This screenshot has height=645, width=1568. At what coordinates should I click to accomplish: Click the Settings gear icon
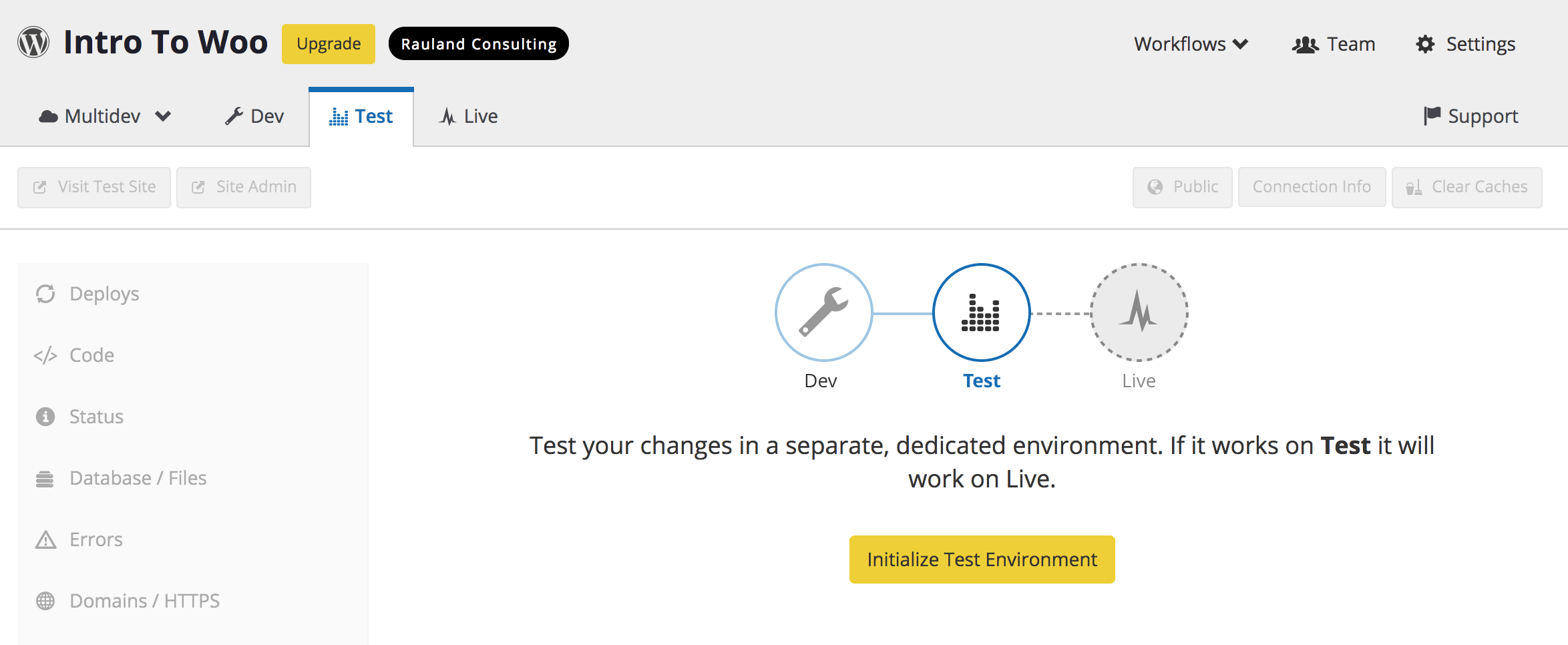coord(1425,43)
